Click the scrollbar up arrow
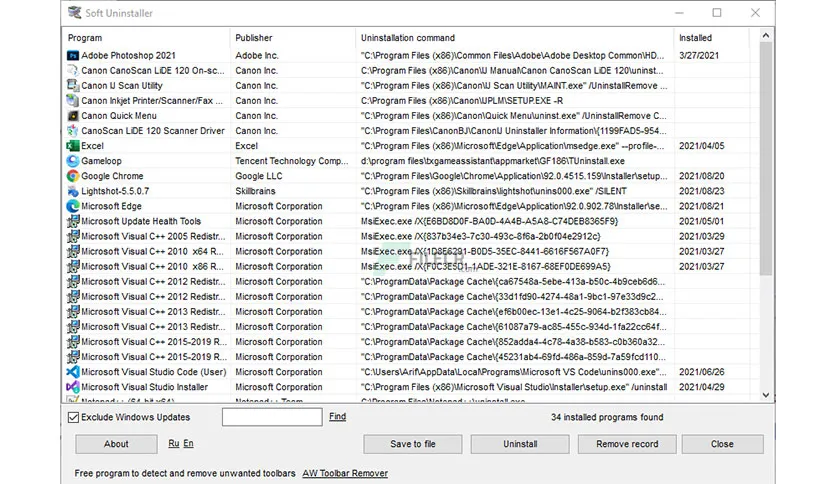 click(766, 36)
